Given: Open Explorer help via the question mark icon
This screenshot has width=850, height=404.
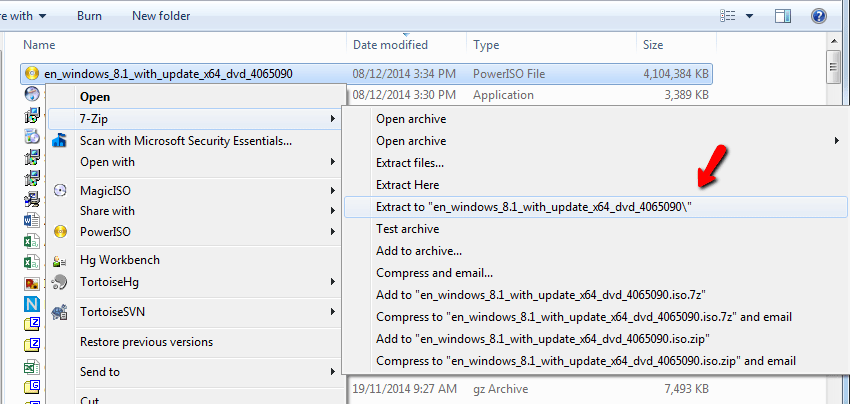Looking at the screenshot, I should [818, 16].
